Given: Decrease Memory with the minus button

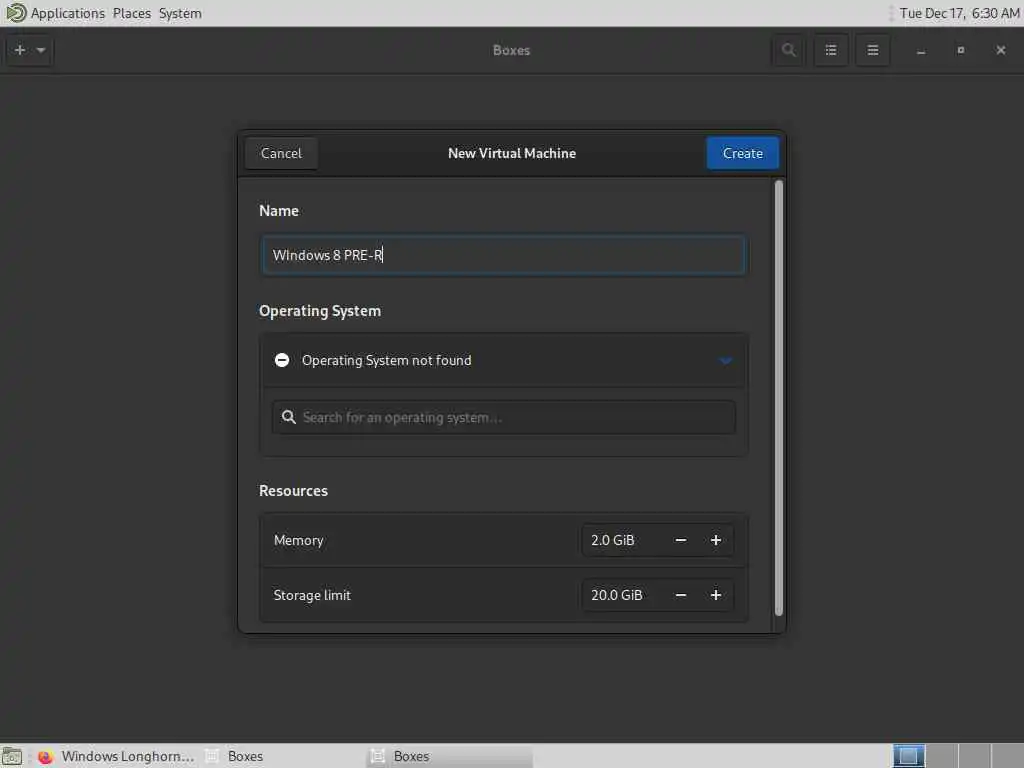Looking at the screenshot, I should [x=680, y=541].
